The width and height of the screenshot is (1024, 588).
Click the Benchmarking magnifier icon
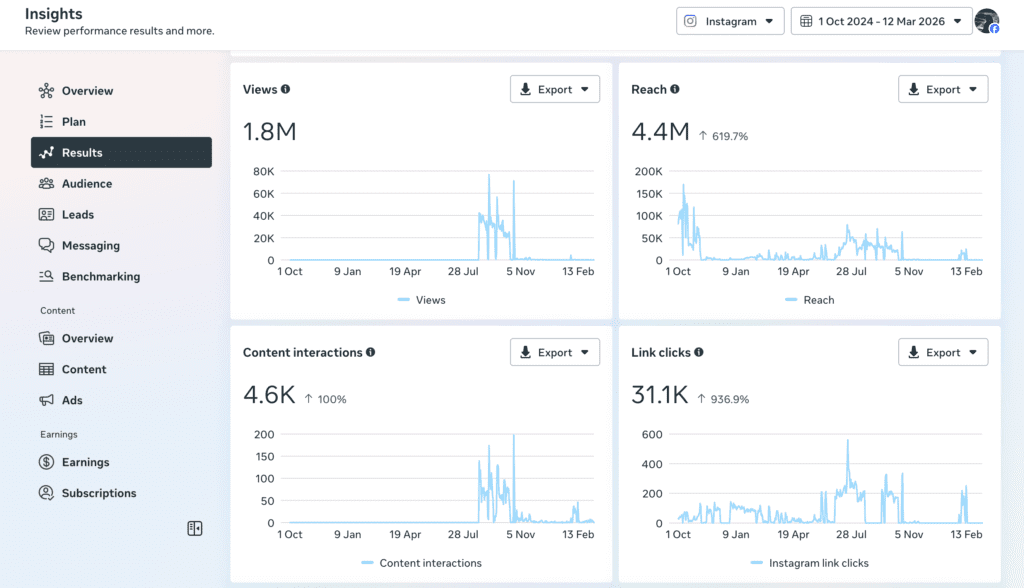tap(46, 277)
